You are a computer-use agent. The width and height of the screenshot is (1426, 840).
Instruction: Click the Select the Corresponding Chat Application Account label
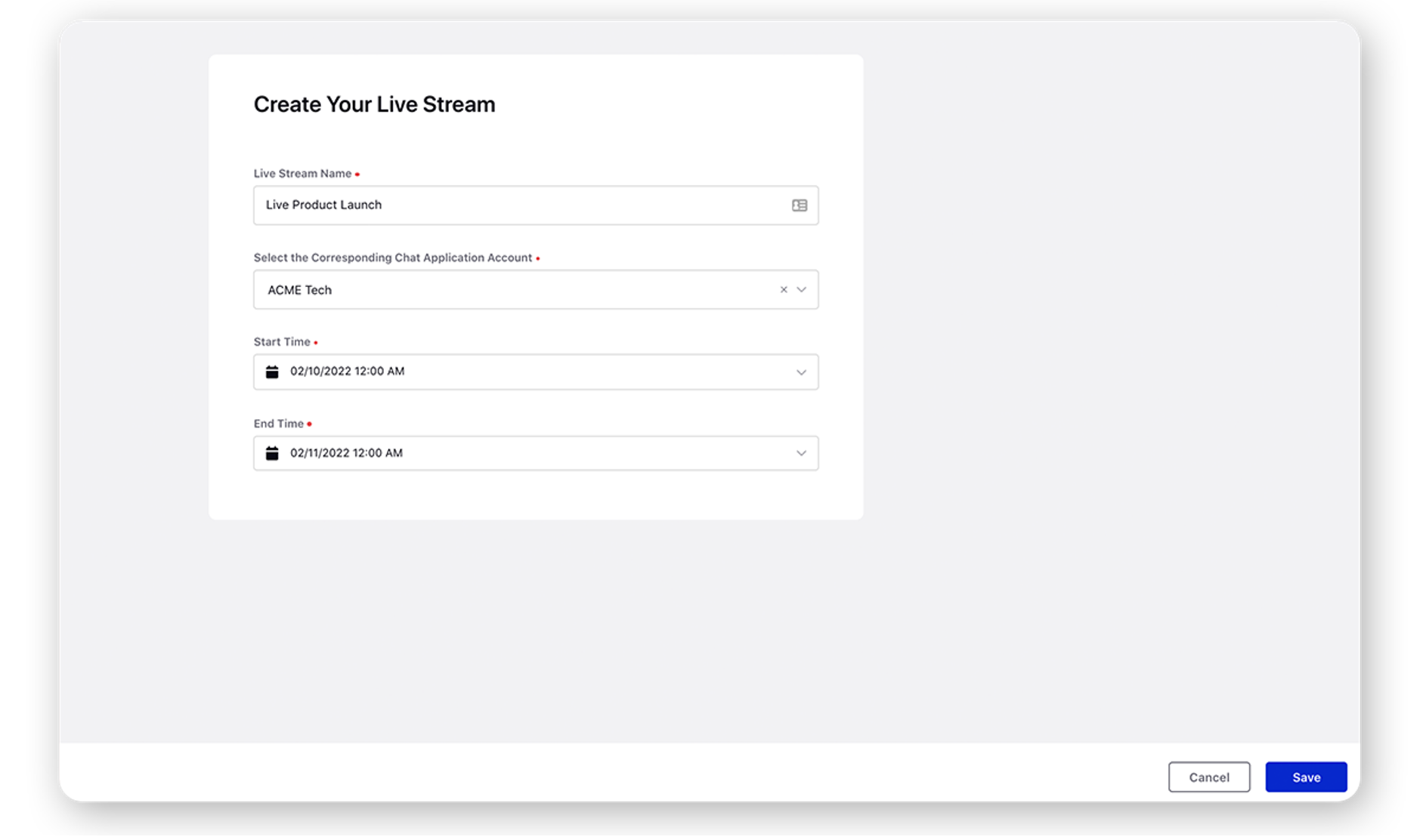(393, 258)
